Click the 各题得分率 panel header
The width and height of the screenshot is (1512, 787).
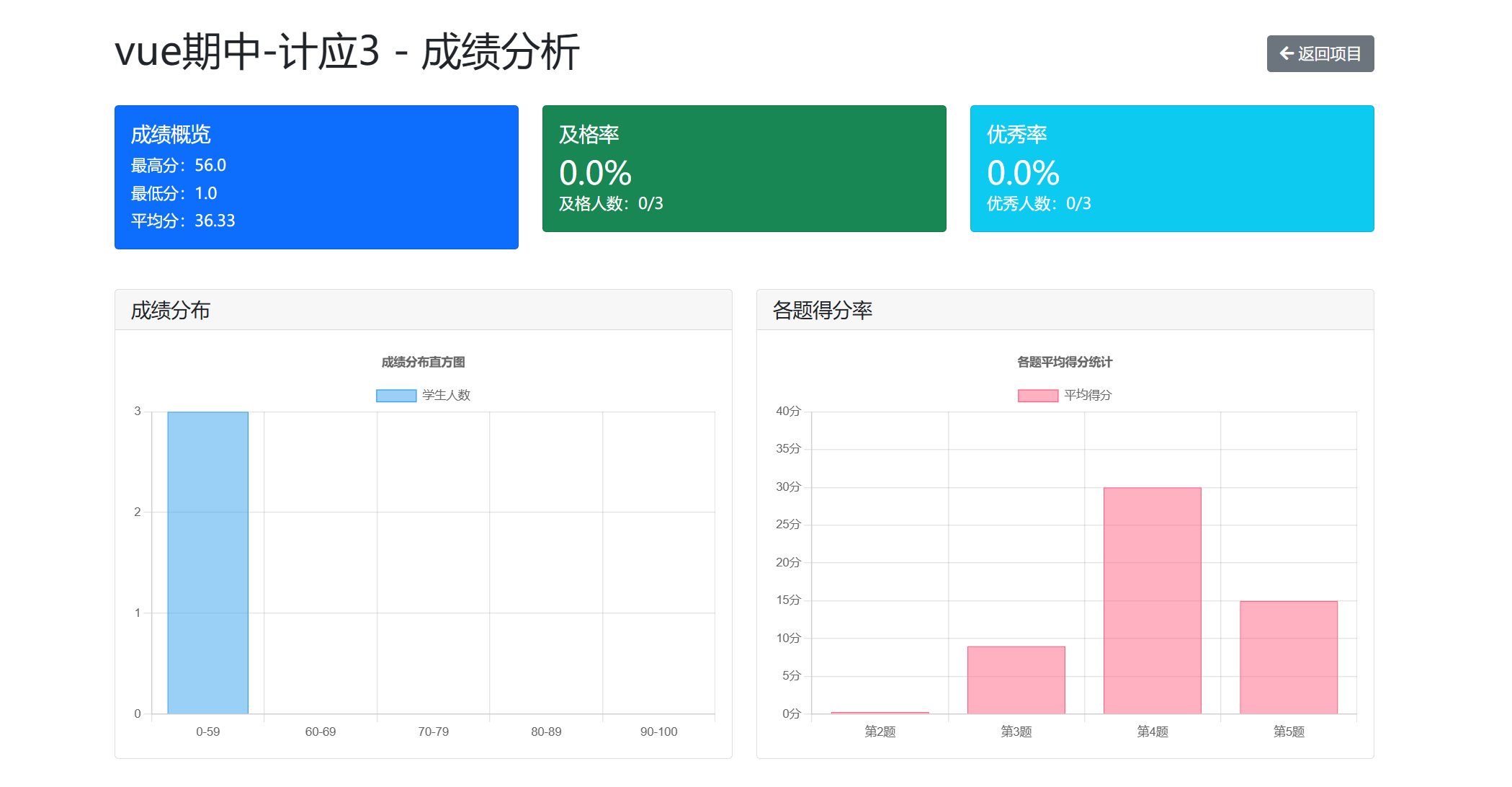click(1065, 310)
